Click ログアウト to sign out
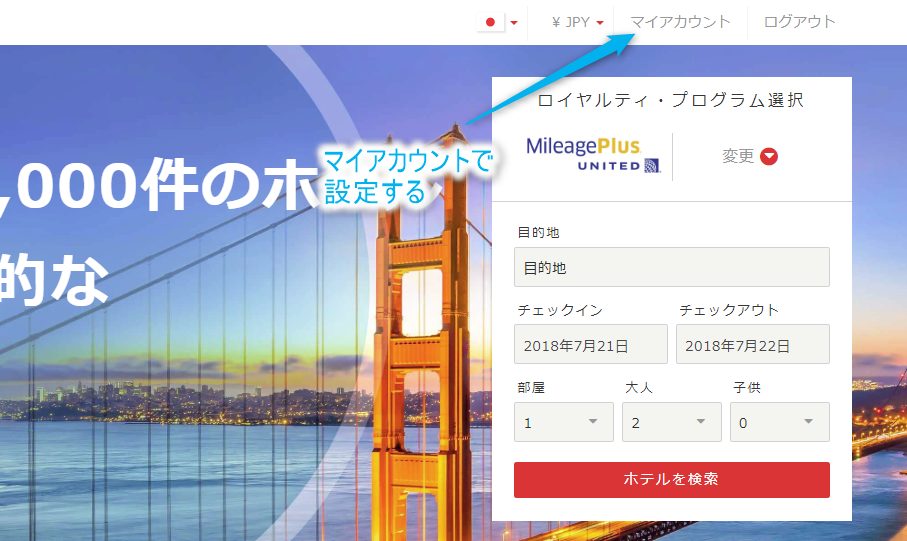 (x=799, y=21)
